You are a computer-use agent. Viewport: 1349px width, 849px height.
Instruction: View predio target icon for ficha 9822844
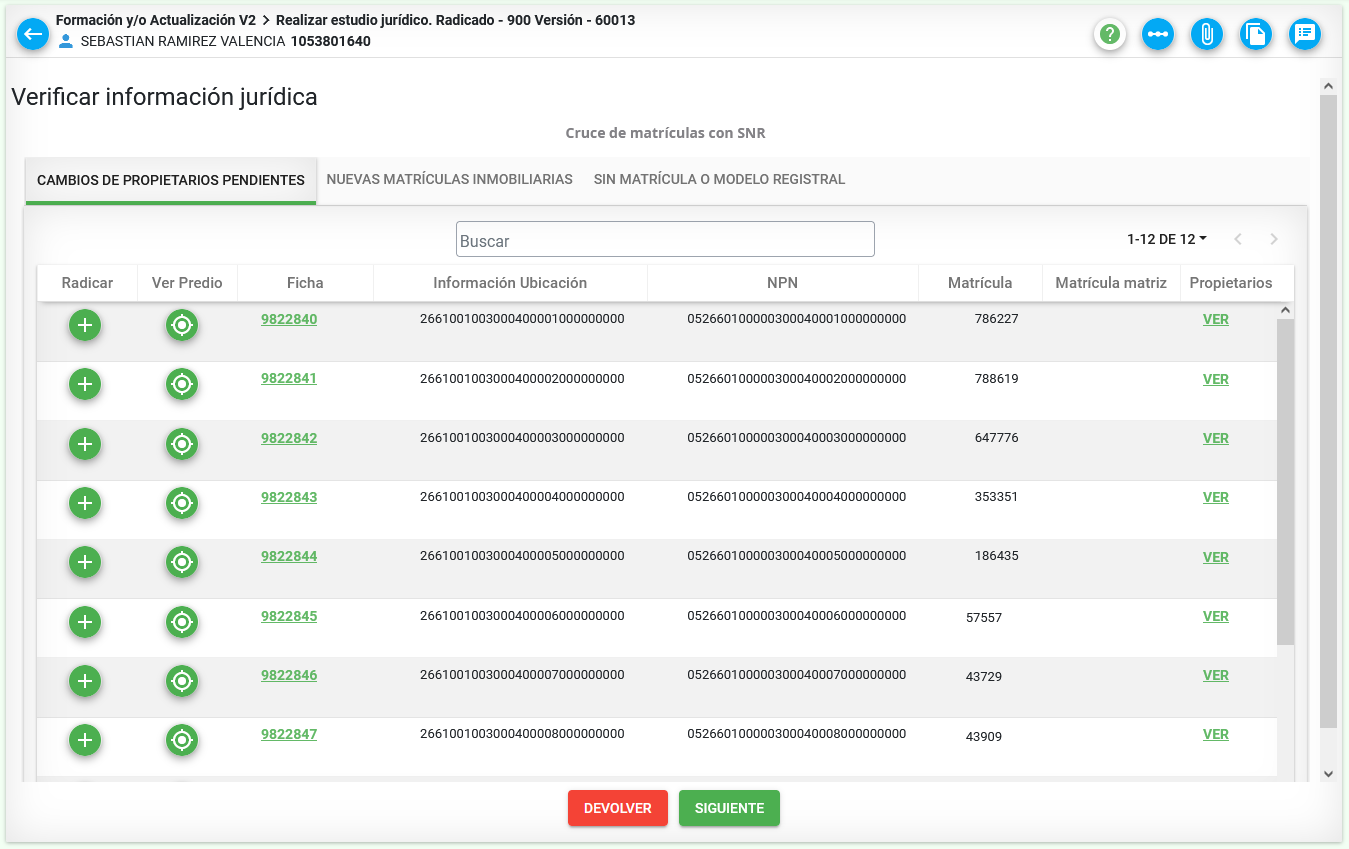pos(182,563)
